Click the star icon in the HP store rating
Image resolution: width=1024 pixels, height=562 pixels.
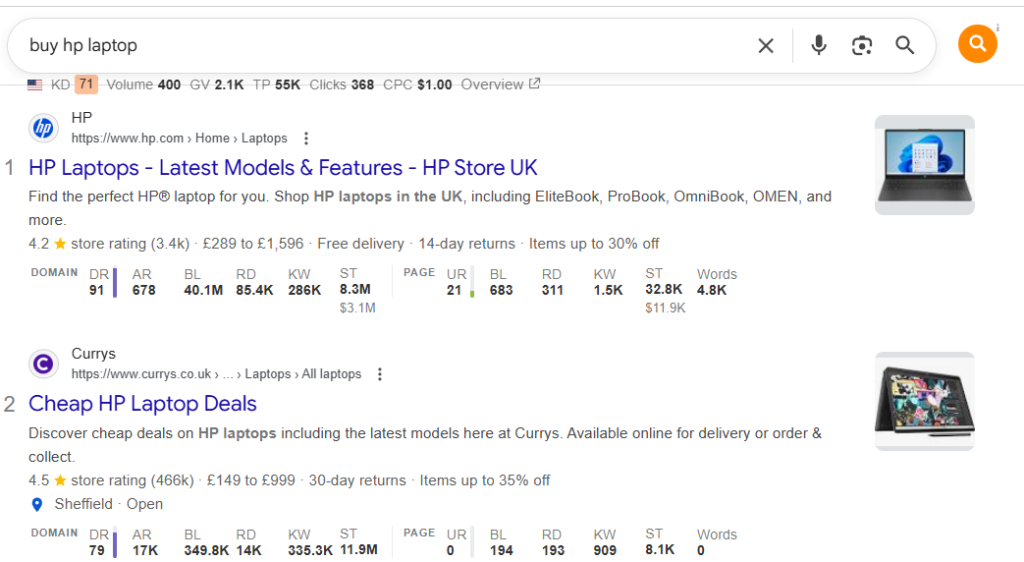pos(60,243)
